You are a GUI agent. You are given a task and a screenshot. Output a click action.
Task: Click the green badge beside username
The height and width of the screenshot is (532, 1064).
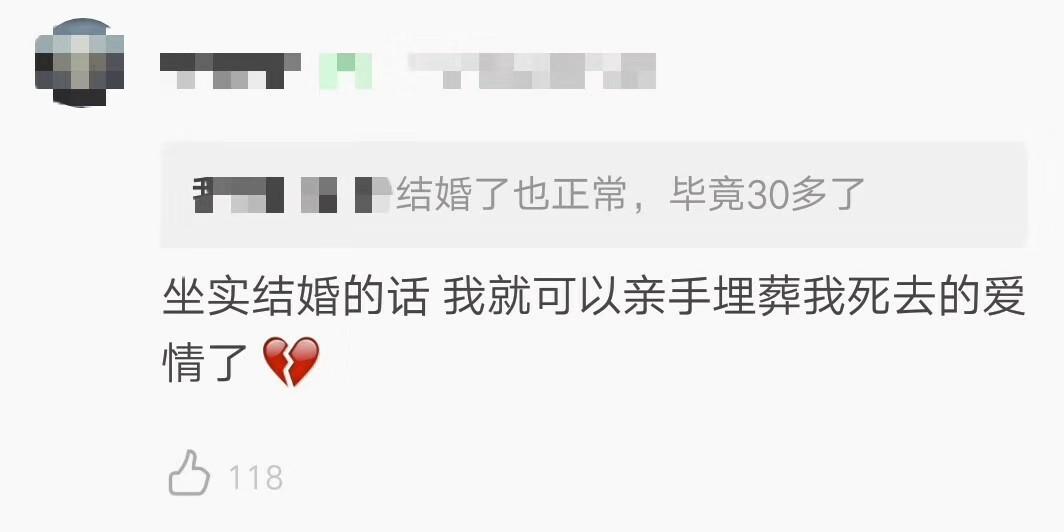pyautogui.click(x=346, y=71)
